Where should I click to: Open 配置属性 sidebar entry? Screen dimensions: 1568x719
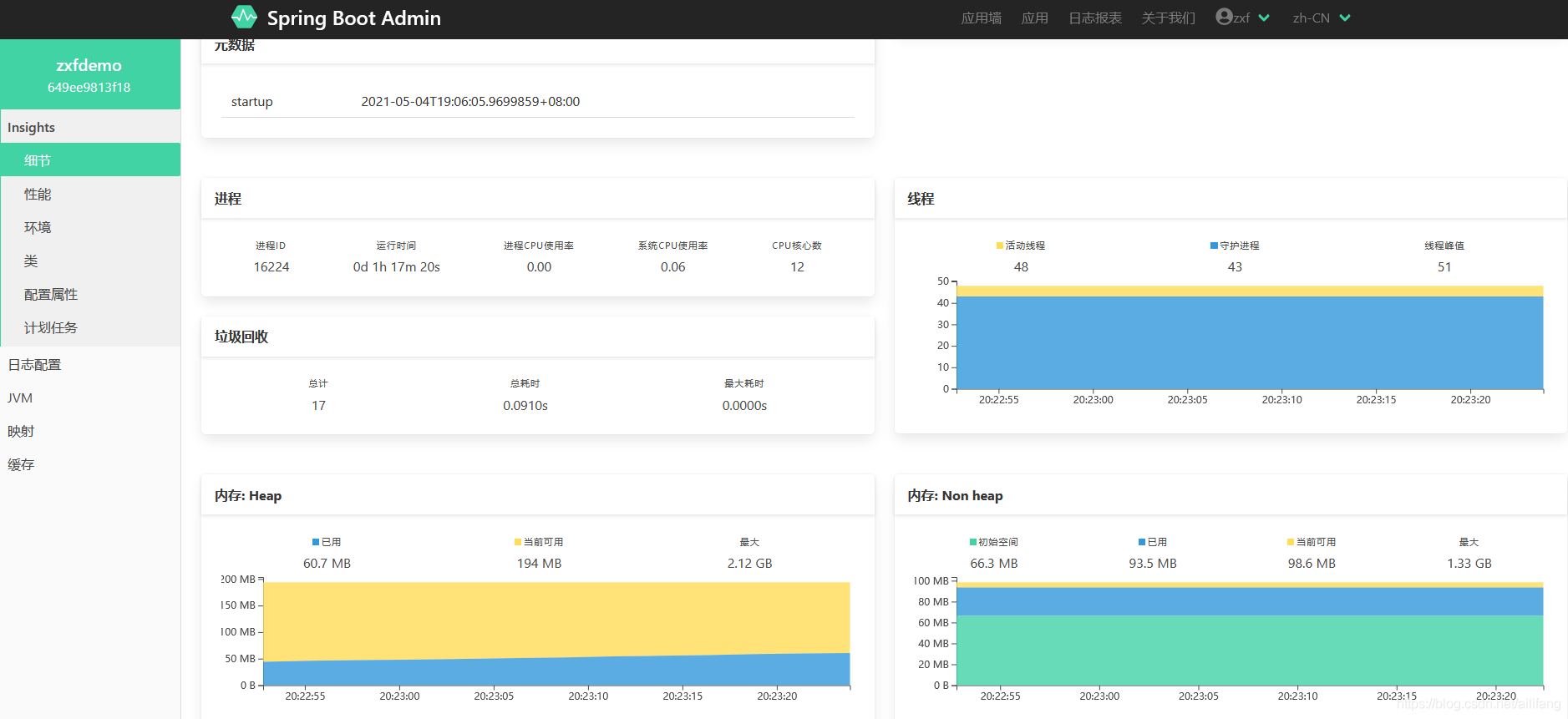pos(51,294)
